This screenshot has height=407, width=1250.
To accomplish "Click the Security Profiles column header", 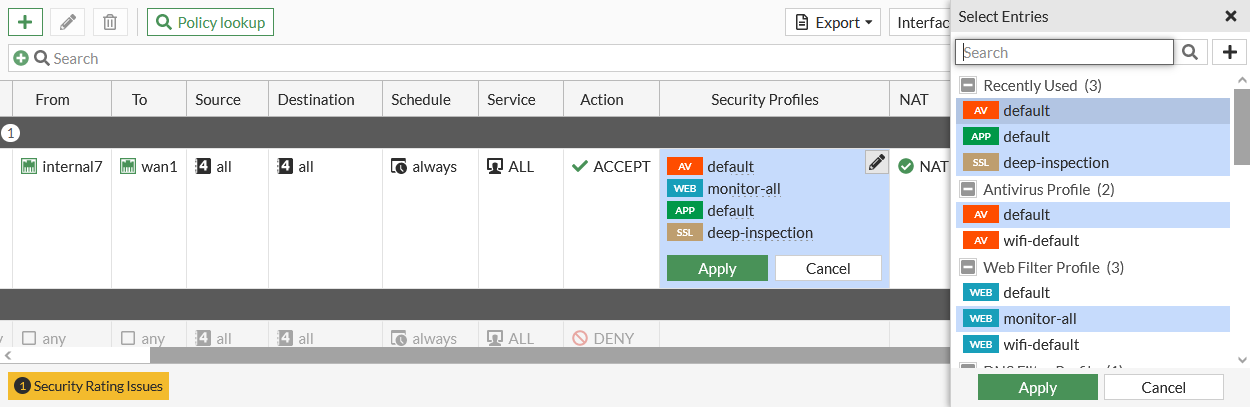I will tap(764, 100).
